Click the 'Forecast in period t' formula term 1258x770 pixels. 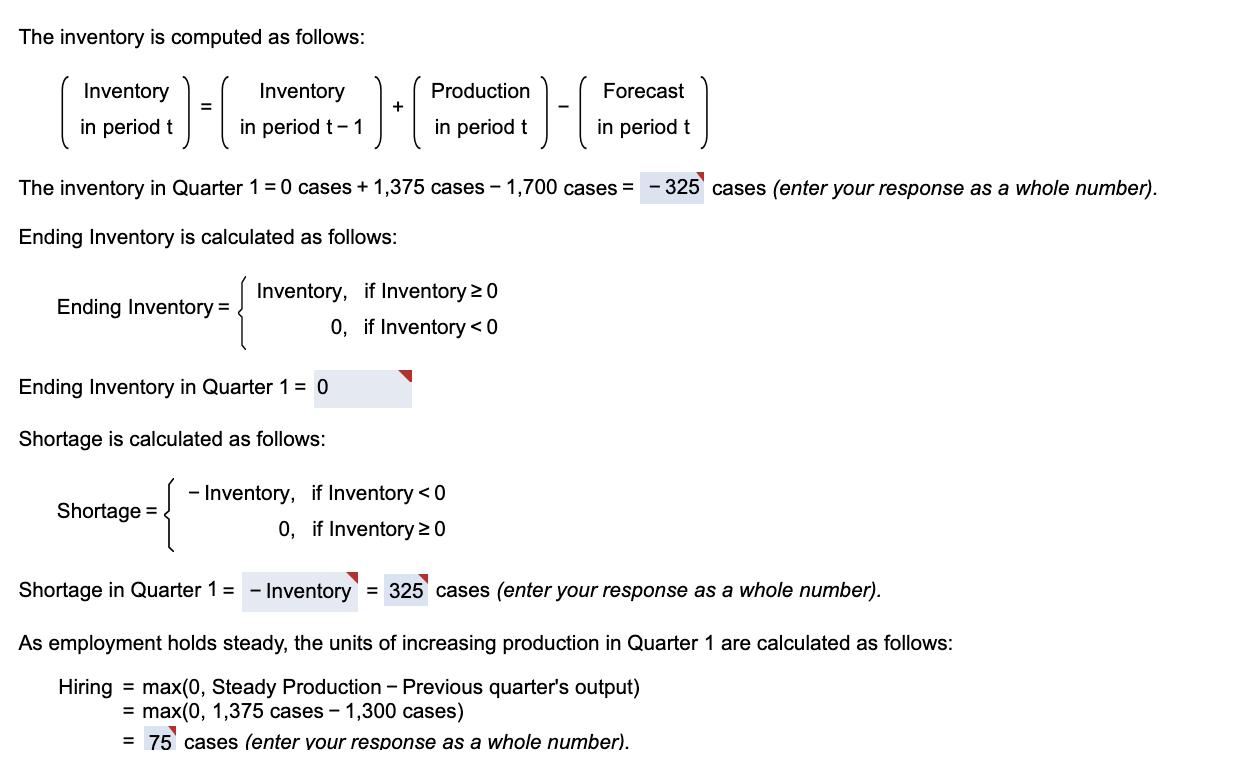[x=643, y=110]
